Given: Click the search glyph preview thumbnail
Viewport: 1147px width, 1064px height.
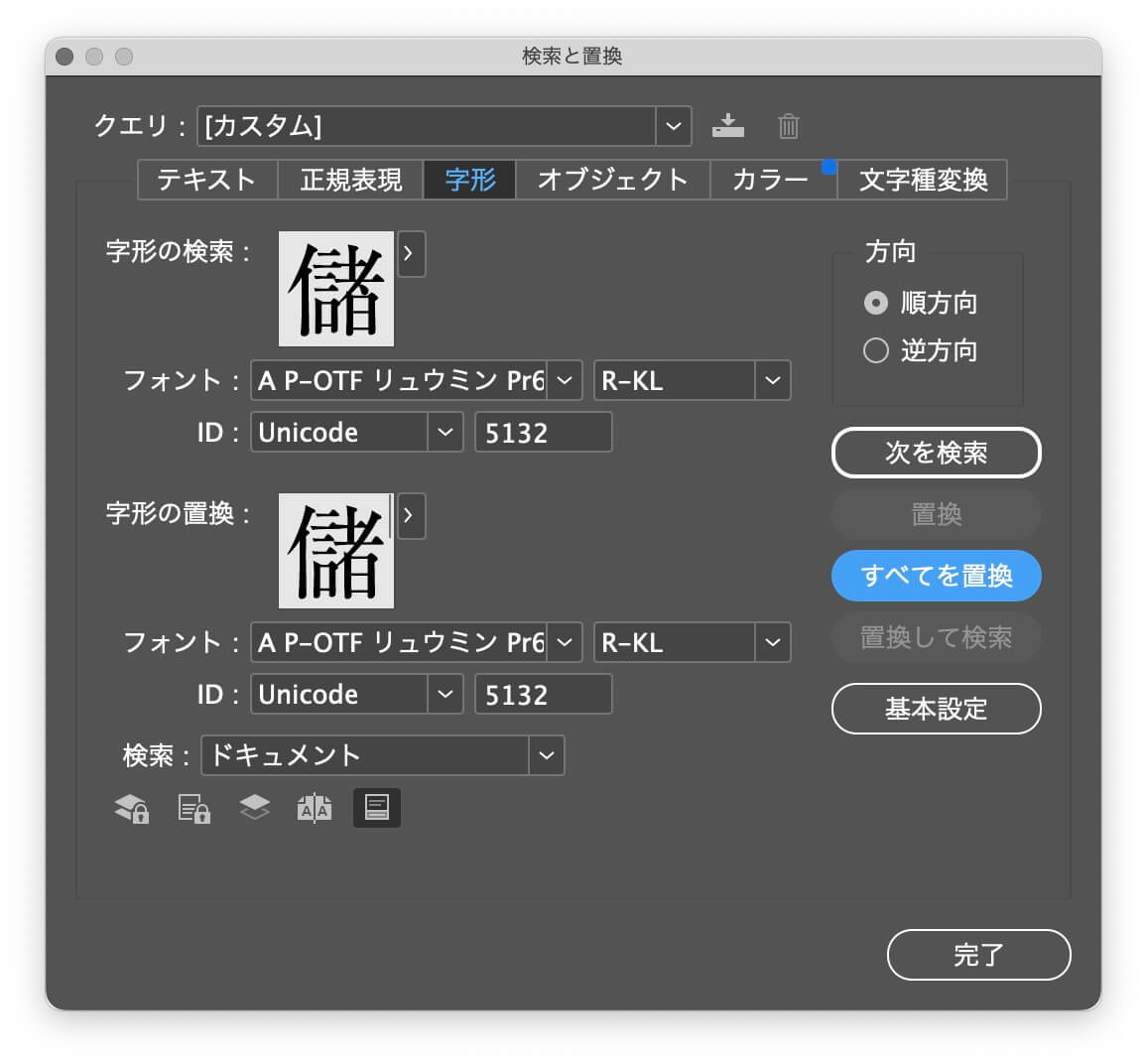Looking at the screenshot, I should [x=336, y=289].
